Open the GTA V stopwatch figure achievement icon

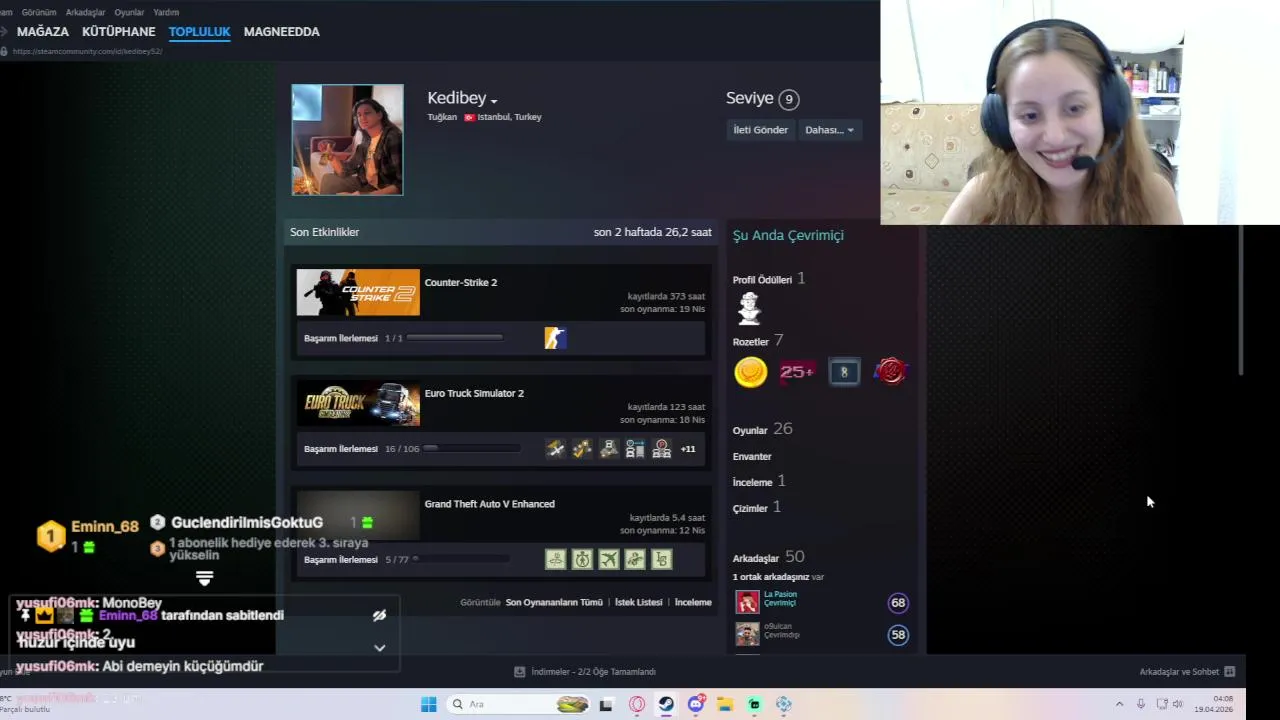(x=582, y=559)
